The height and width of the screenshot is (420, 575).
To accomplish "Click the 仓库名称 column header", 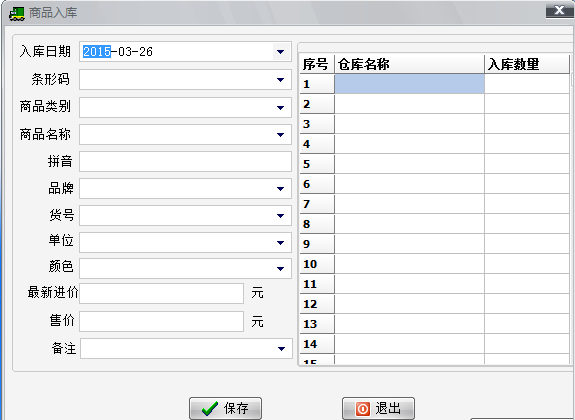I will click(x=409, y=64).
